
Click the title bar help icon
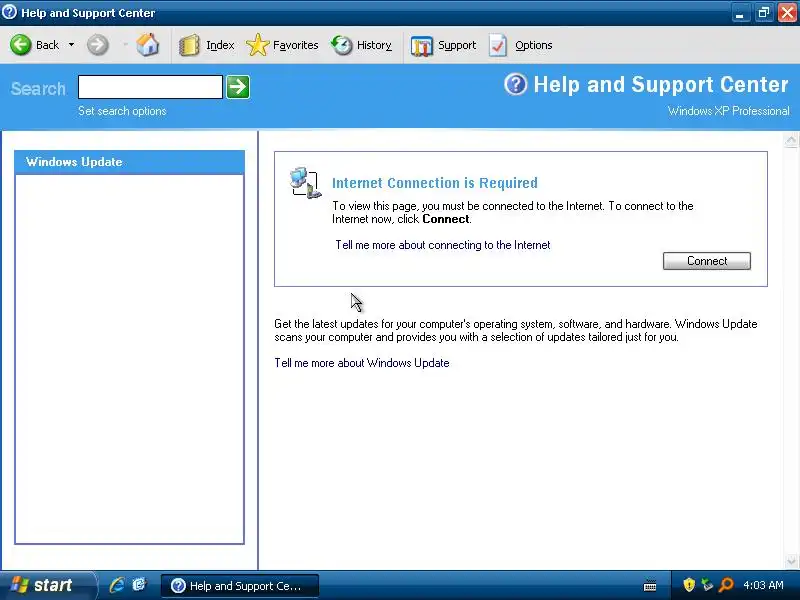tap(9, 12)
